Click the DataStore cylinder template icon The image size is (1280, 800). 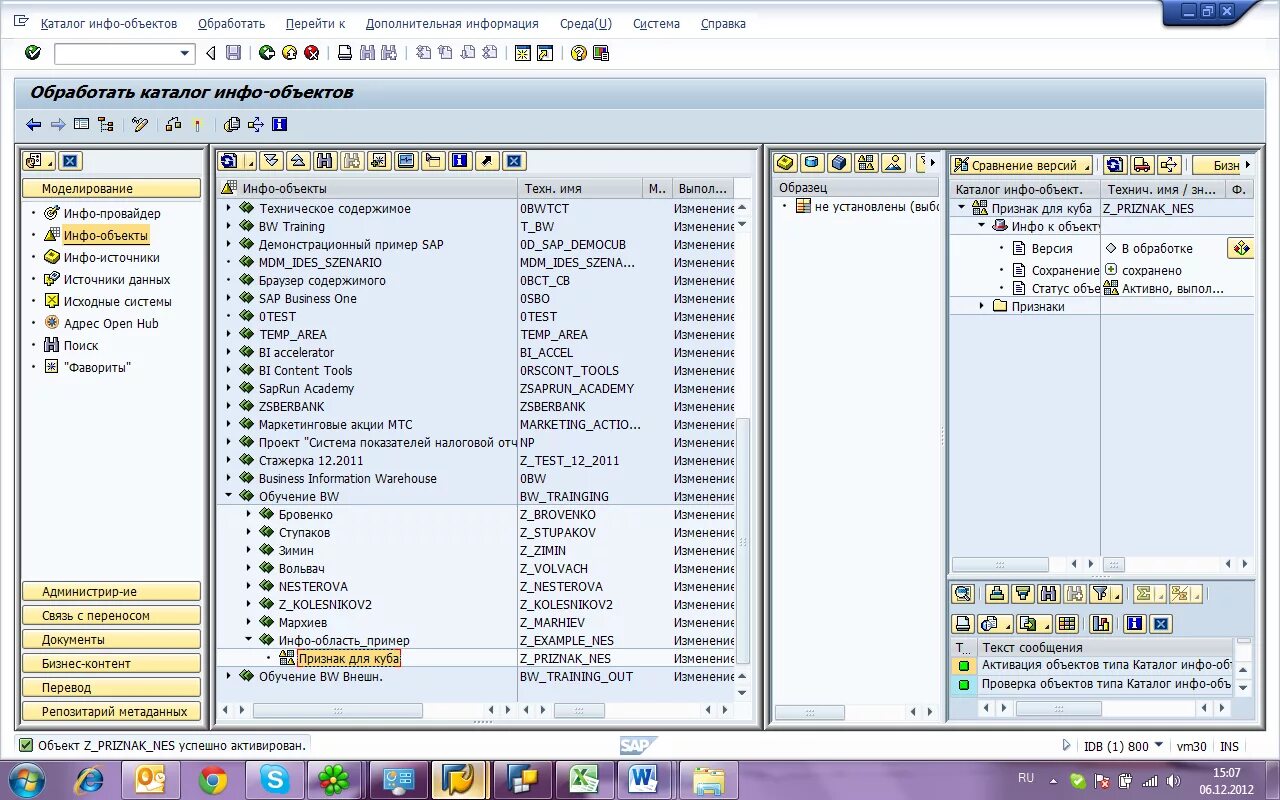pyautogui.click(x=812, y=163)
